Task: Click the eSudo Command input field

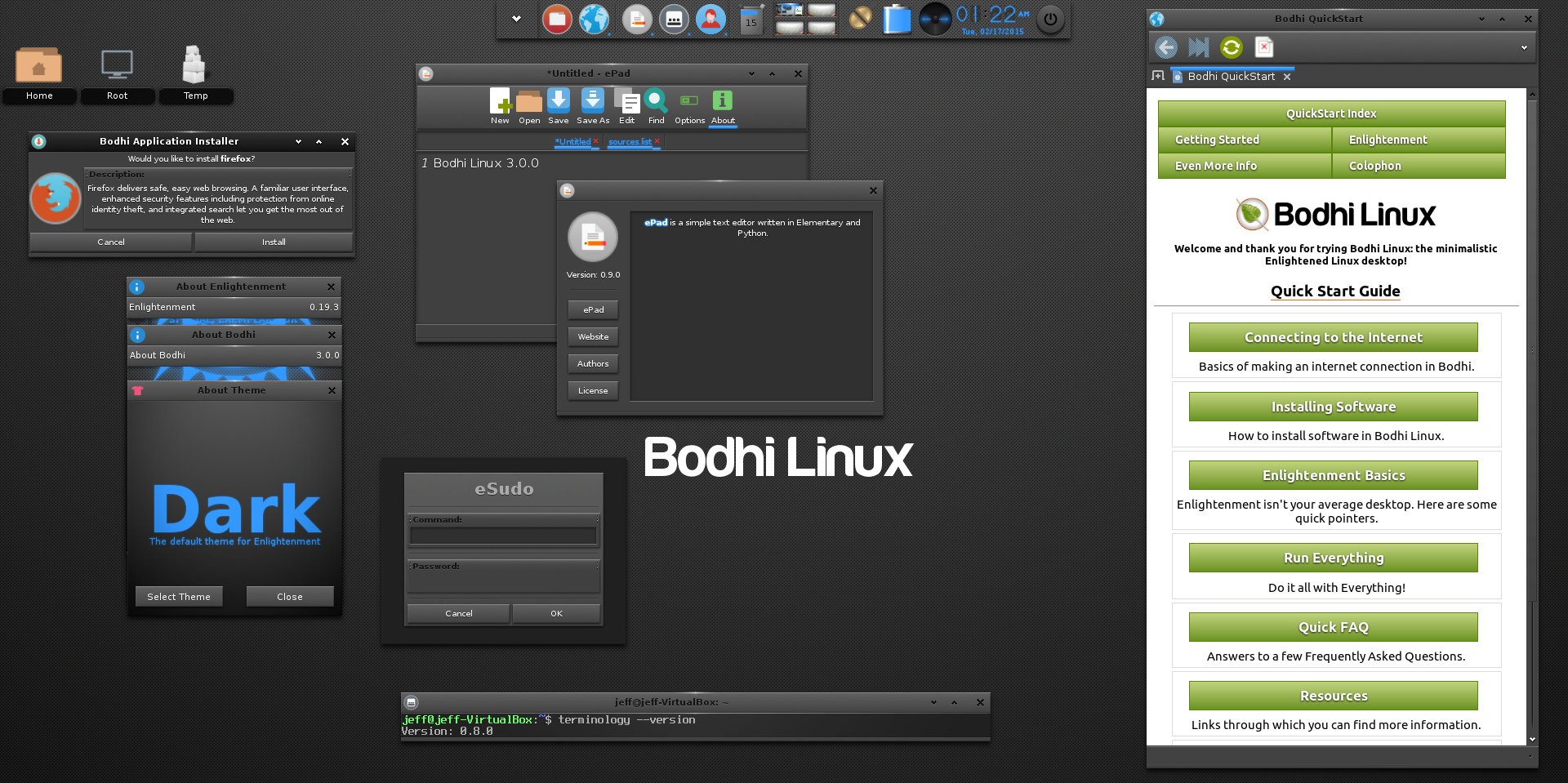Action: pyautogui.click(x=503, y=536)
